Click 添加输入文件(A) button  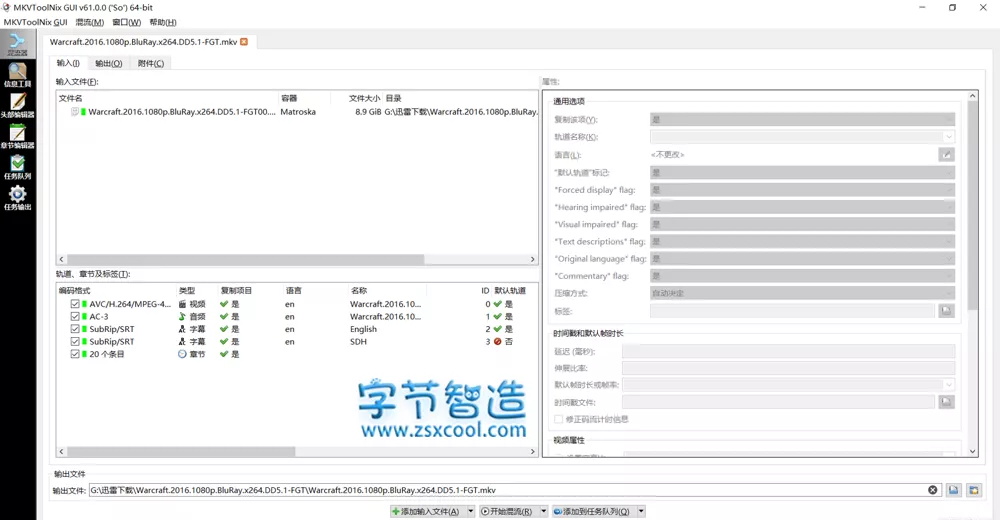[x=428, y=511]
